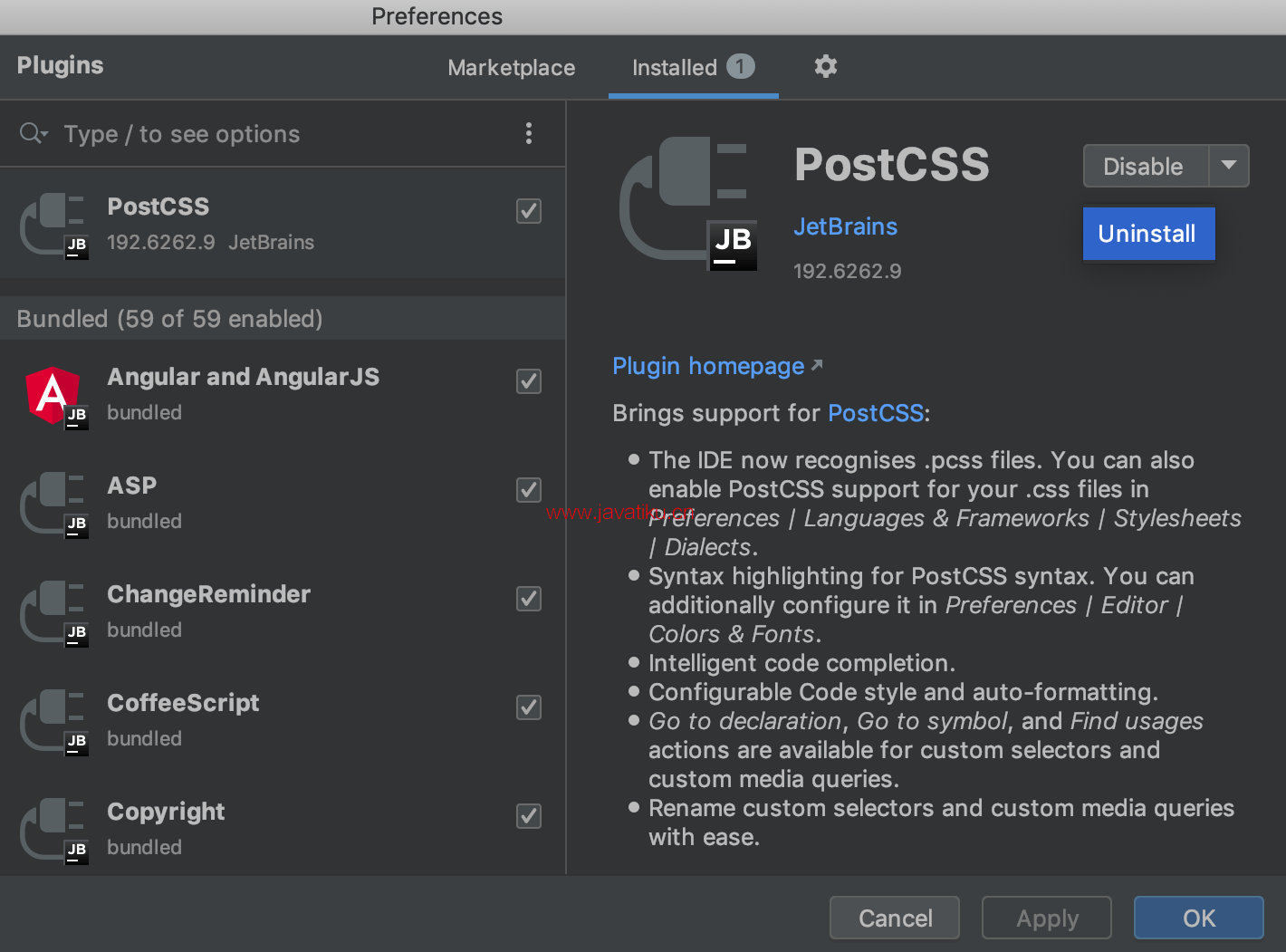The width and height of the screenshot is (1286, 952).
Task: Click the Disable button
Action: pyautogui.click(x=1145, y=166)
